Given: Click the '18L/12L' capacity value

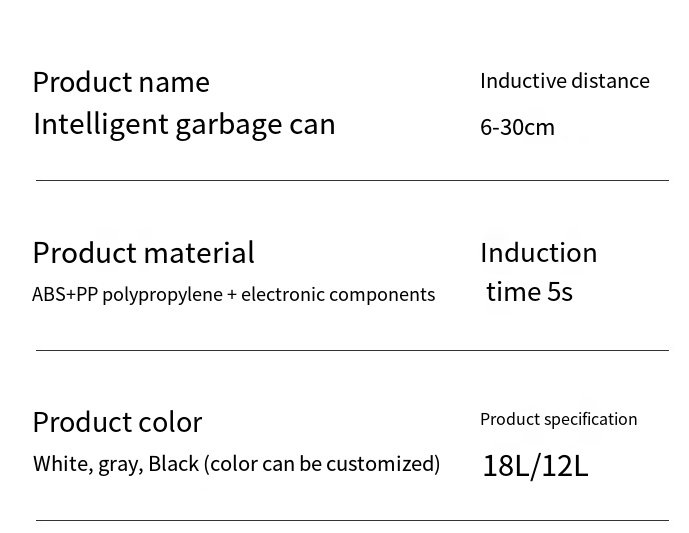Looking at the screenshot, I should pyautogui.click(x=535, y=466).
